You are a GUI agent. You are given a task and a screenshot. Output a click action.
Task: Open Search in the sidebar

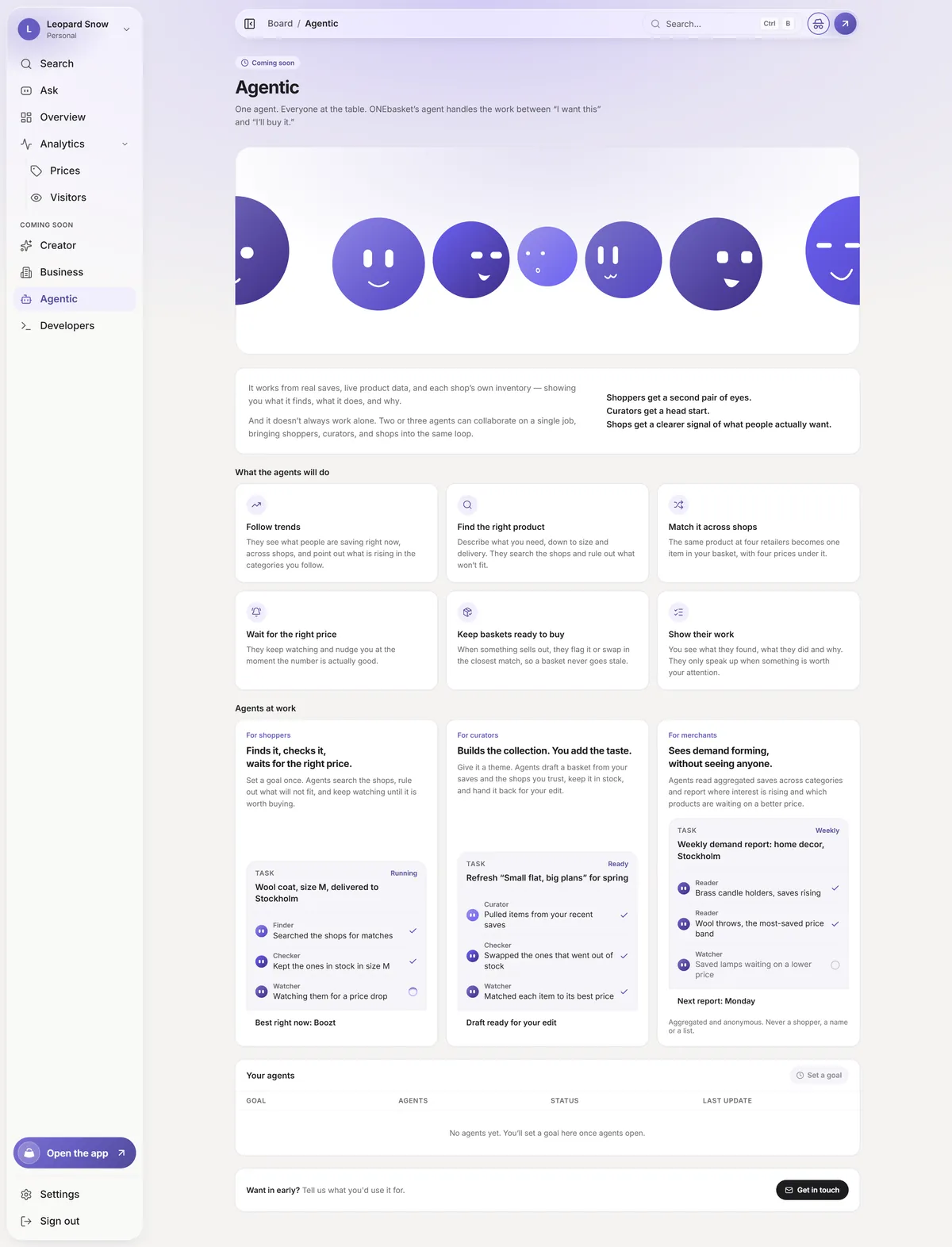pyautogui.click(x=75, y=63)
